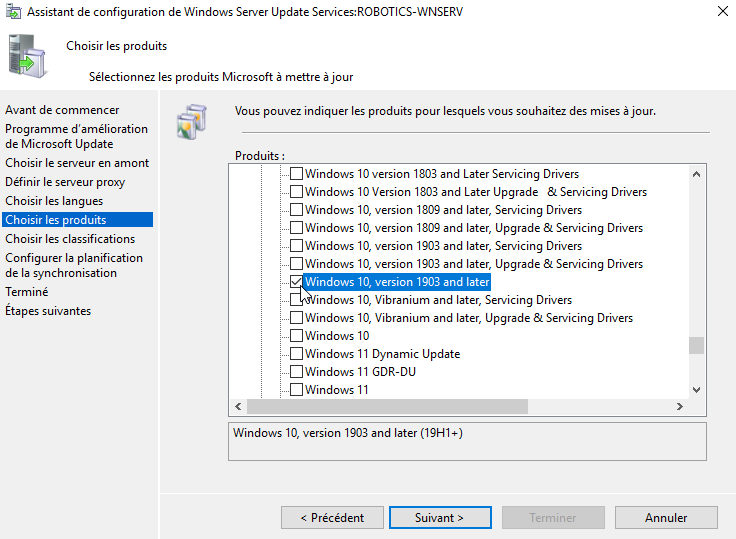Viewport: 736px width, 539px height.
Task: Click the horizontal scroll left arrow
Action: click(x=238, y=407)
